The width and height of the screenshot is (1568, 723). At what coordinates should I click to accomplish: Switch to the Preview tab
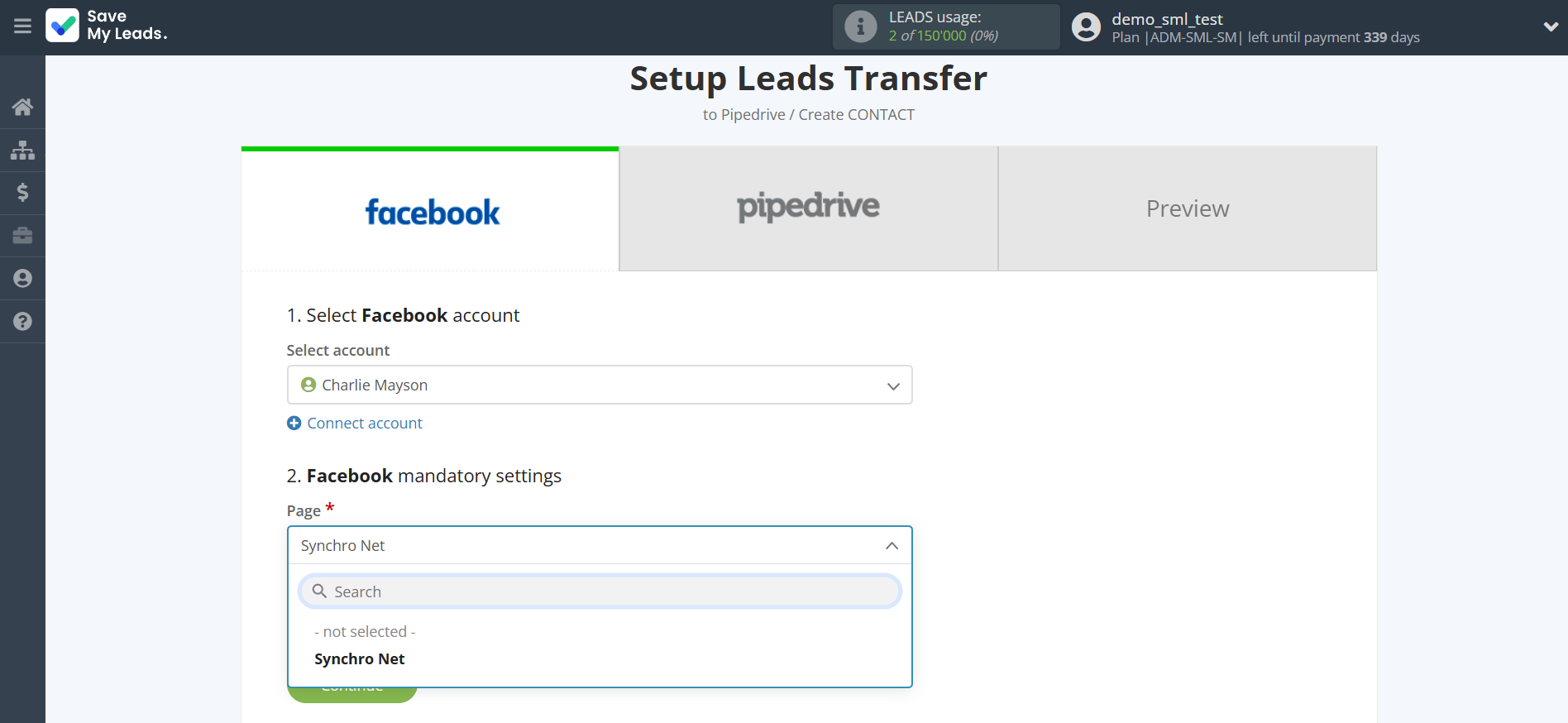(x=1187, y=208)
